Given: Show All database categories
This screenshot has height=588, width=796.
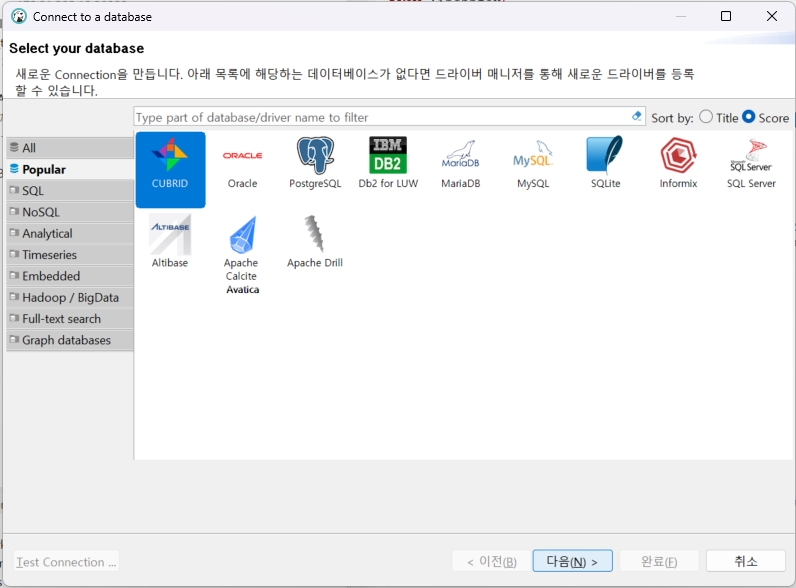Looking at the screenshot, I should pyautogui.click(x=70, y=148).
